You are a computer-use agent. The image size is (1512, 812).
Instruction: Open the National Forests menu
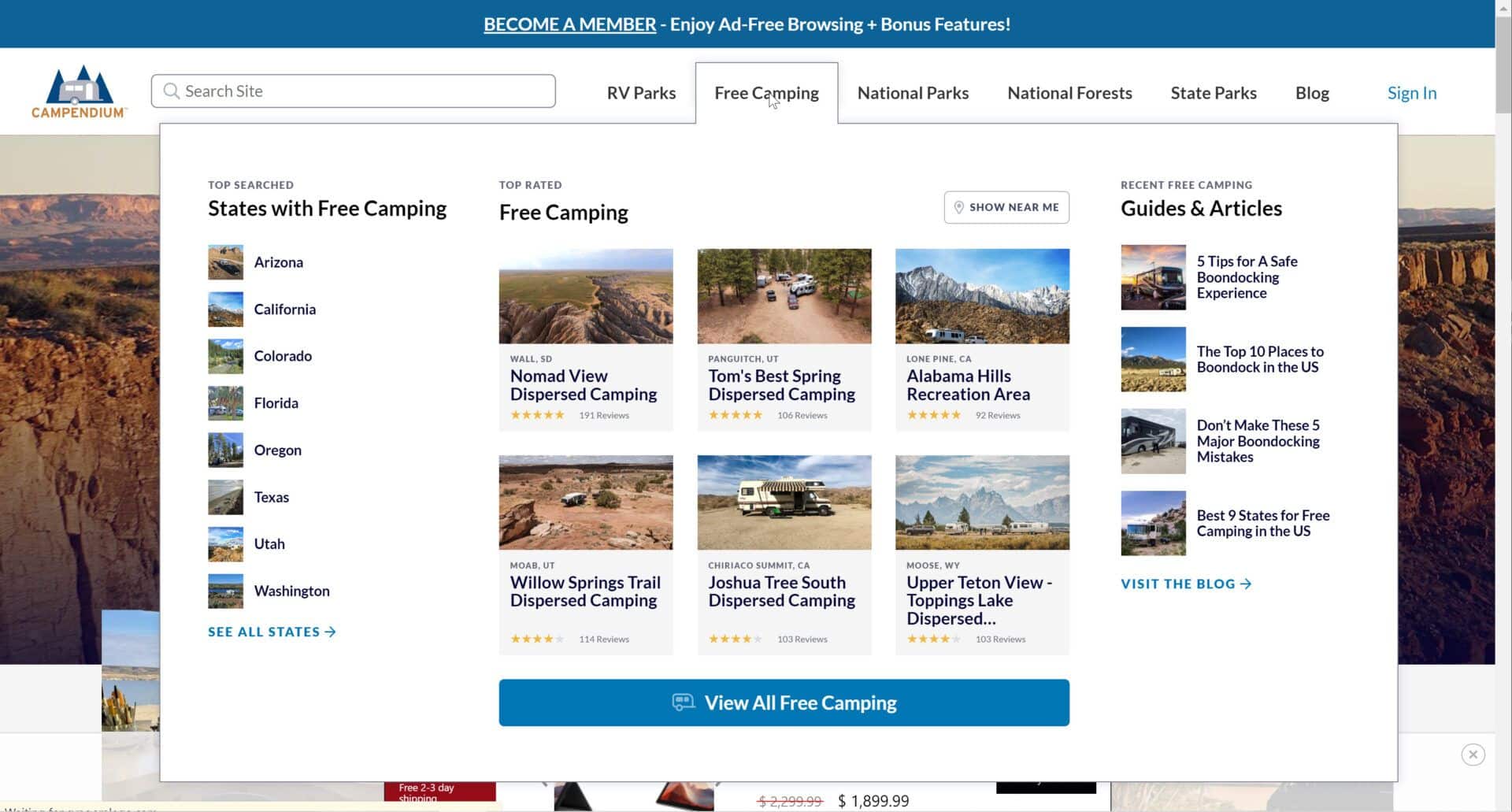1069,93
